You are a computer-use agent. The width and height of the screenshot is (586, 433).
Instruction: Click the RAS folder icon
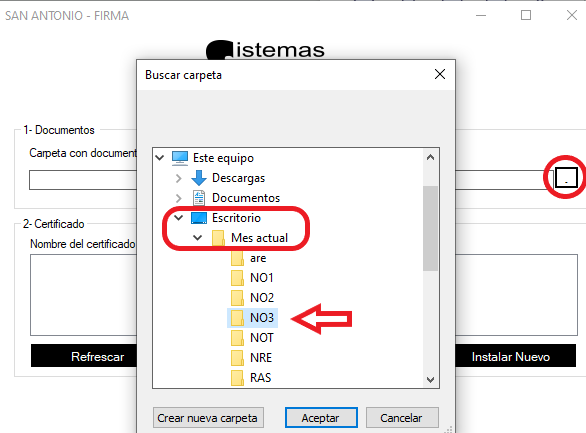[x=237, y=378]
